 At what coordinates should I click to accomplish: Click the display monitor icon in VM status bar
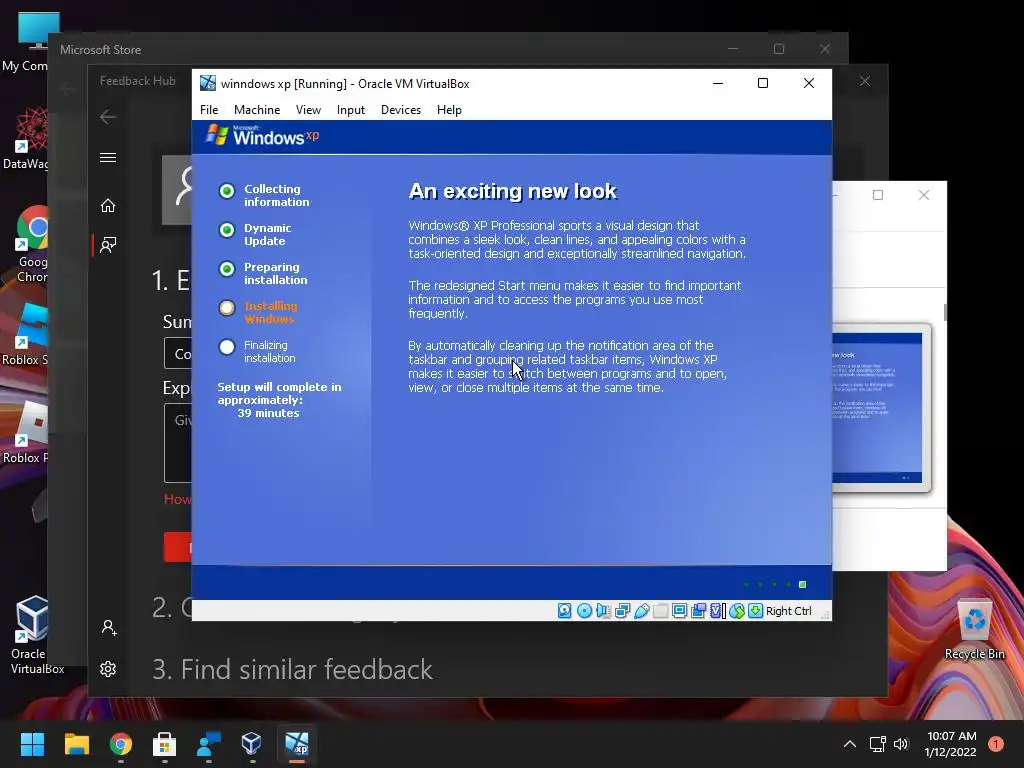pyautogui.click(x=679, y=611)
